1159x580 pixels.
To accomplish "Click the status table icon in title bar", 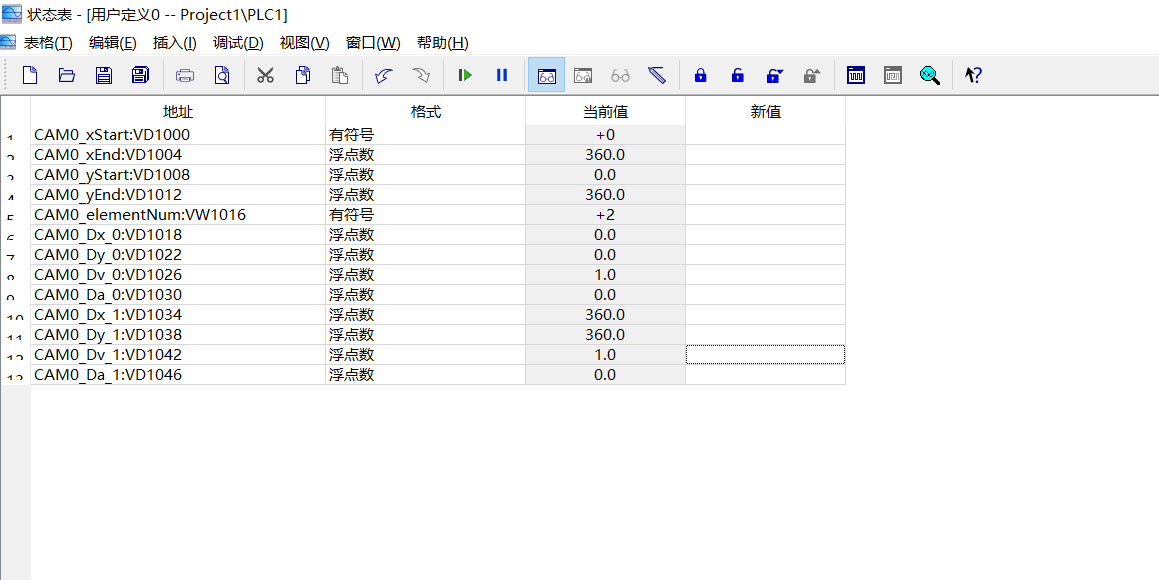I will pyautogui.click(x=12, y=13).
